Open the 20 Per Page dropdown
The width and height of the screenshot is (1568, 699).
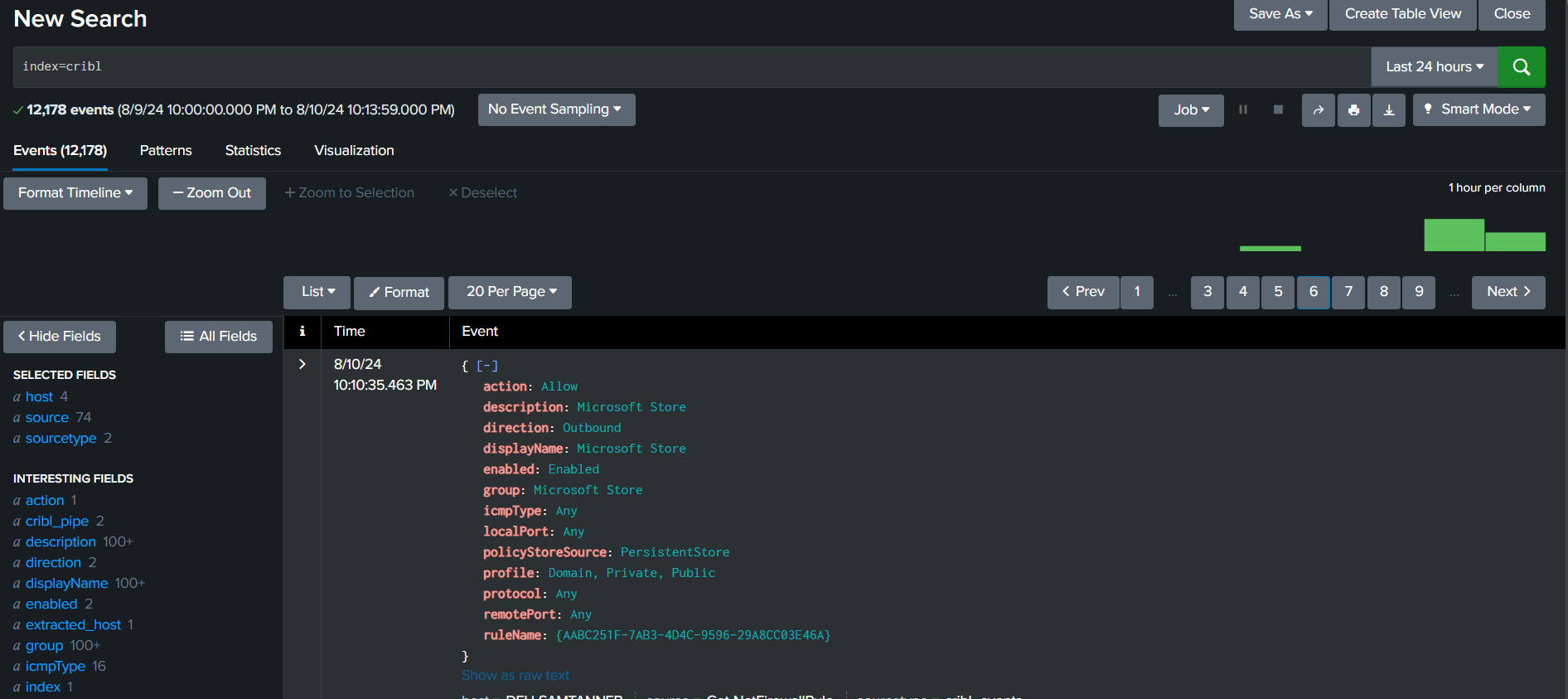coord(510,292)
